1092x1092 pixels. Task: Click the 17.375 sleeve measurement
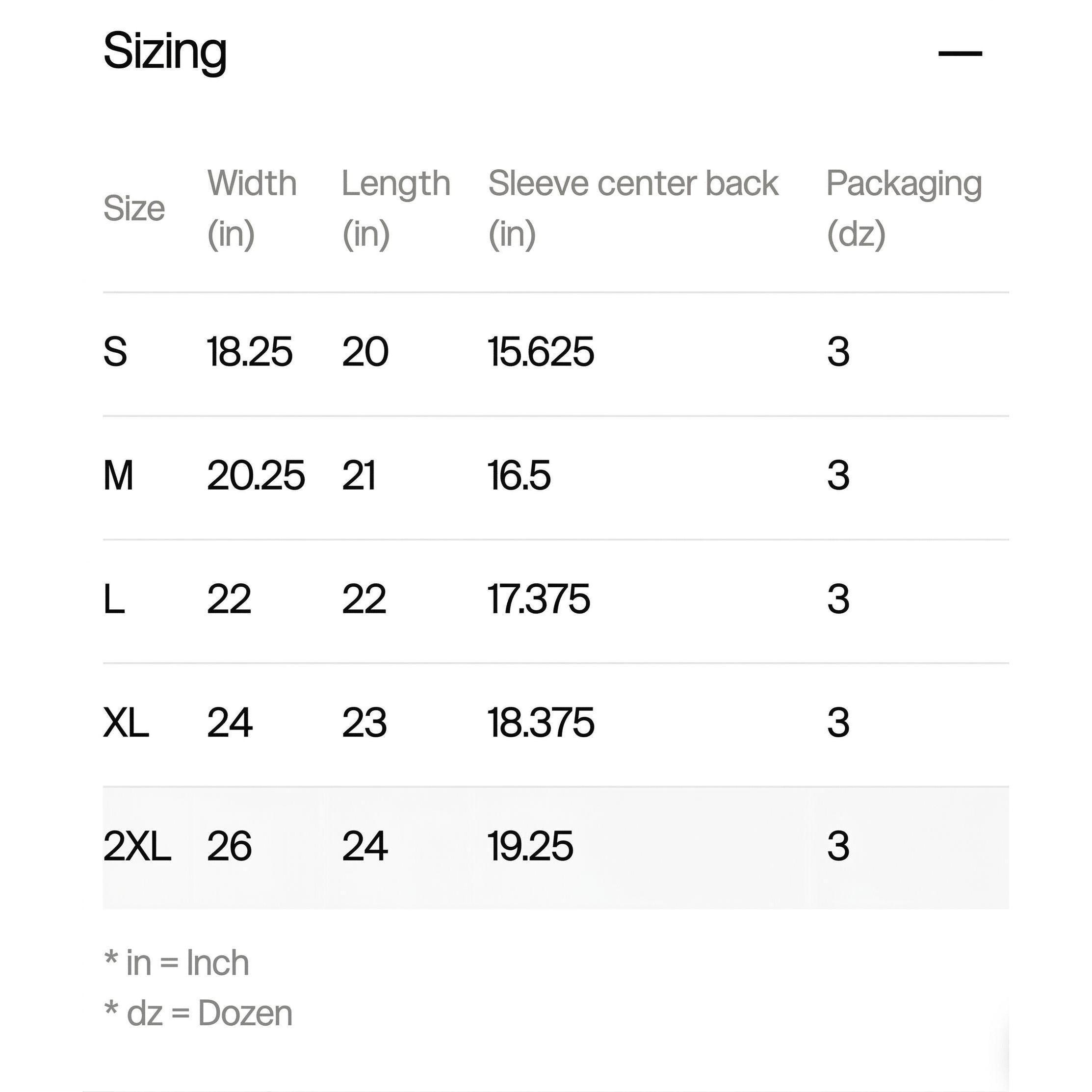[x=539, y=599]
